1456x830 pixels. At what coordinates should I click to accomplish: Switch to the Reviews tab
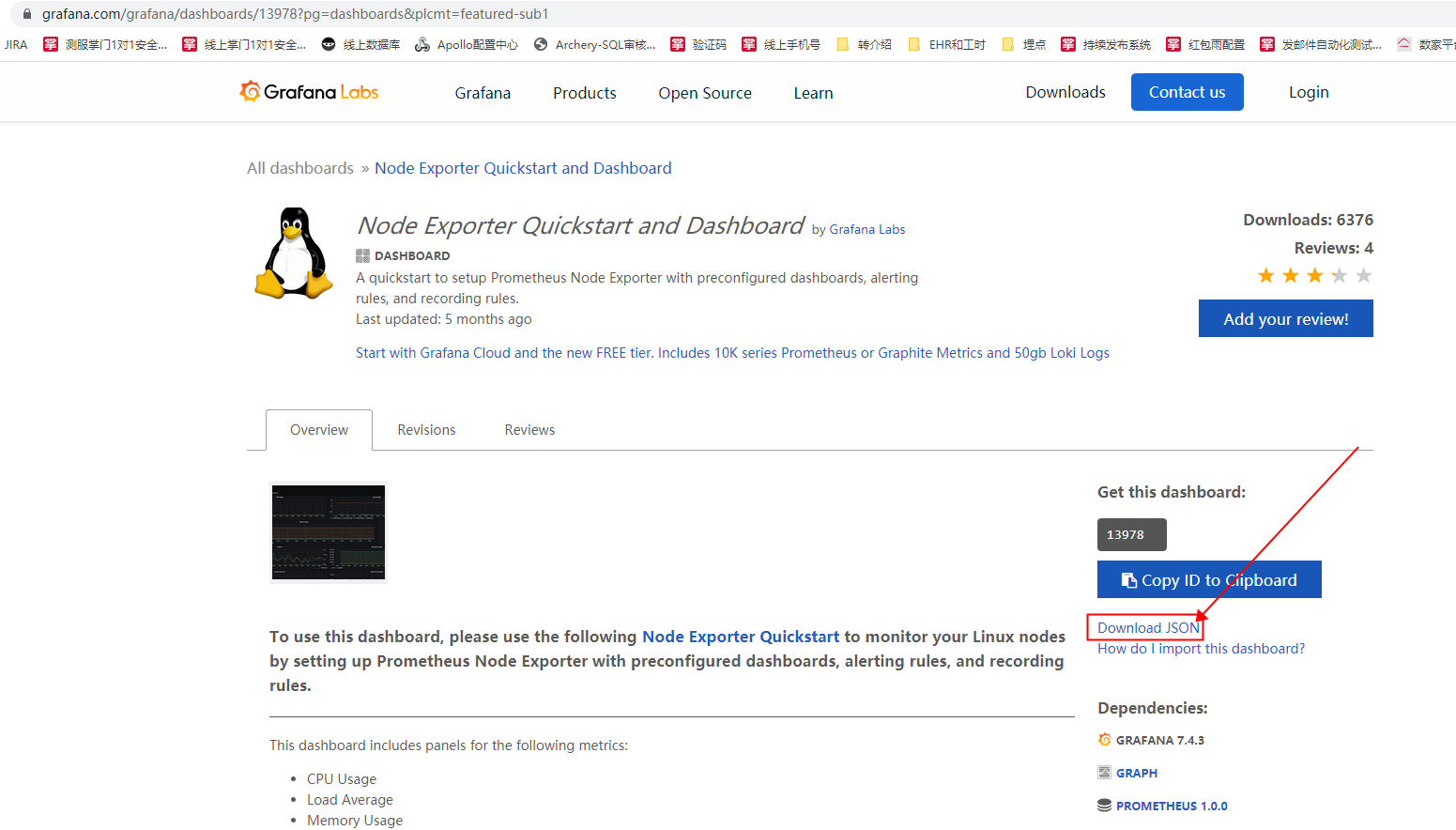(529, 430)
